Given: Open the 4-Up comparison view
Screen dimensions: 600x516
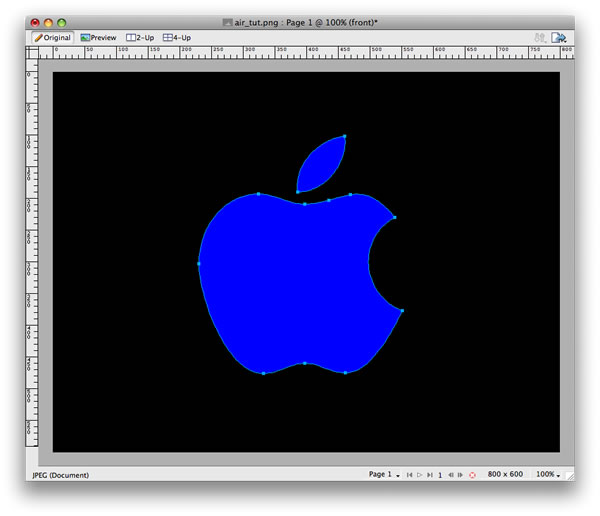Looking at the screenshot, I should click(x=177, y=38).
